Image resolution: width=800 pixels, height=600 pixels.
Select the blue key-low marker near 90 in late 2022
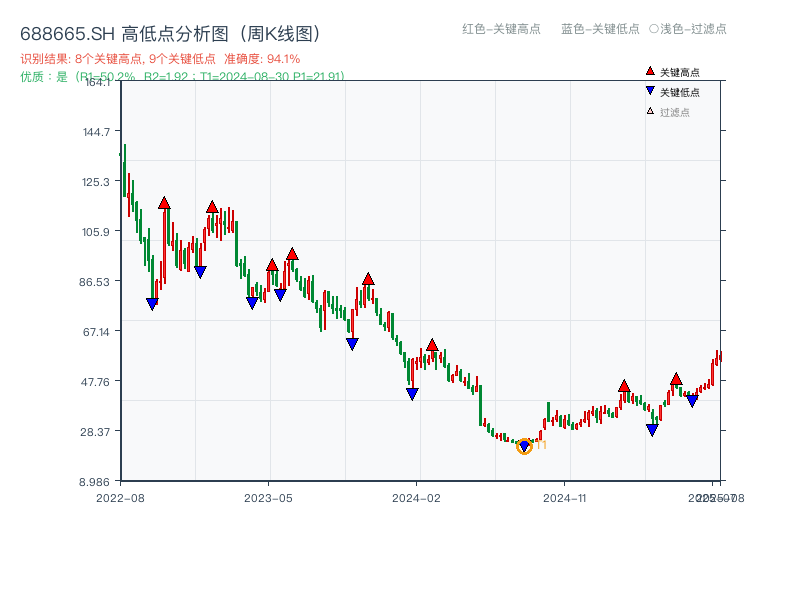[200, 272]
